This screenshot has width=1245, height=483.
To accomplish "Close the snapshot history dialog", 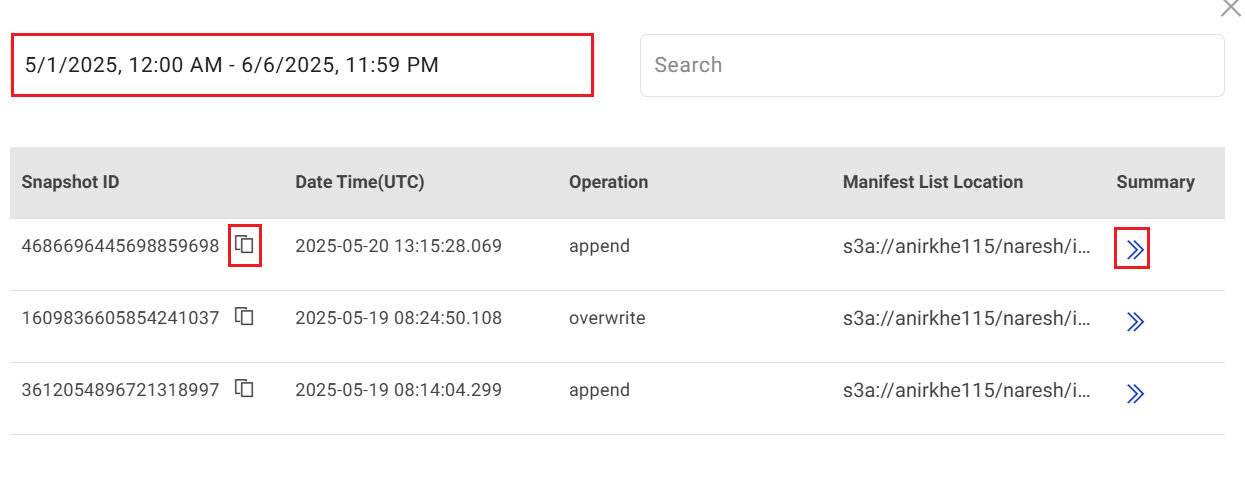I will coord(1230,8).
